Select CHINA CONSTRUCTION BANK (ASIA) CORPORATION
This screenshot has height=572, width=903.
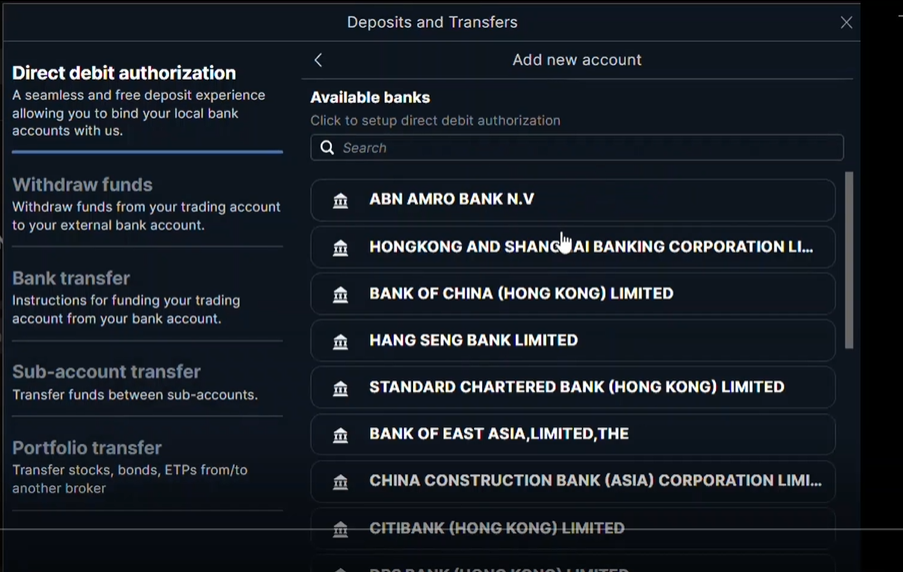573,481
